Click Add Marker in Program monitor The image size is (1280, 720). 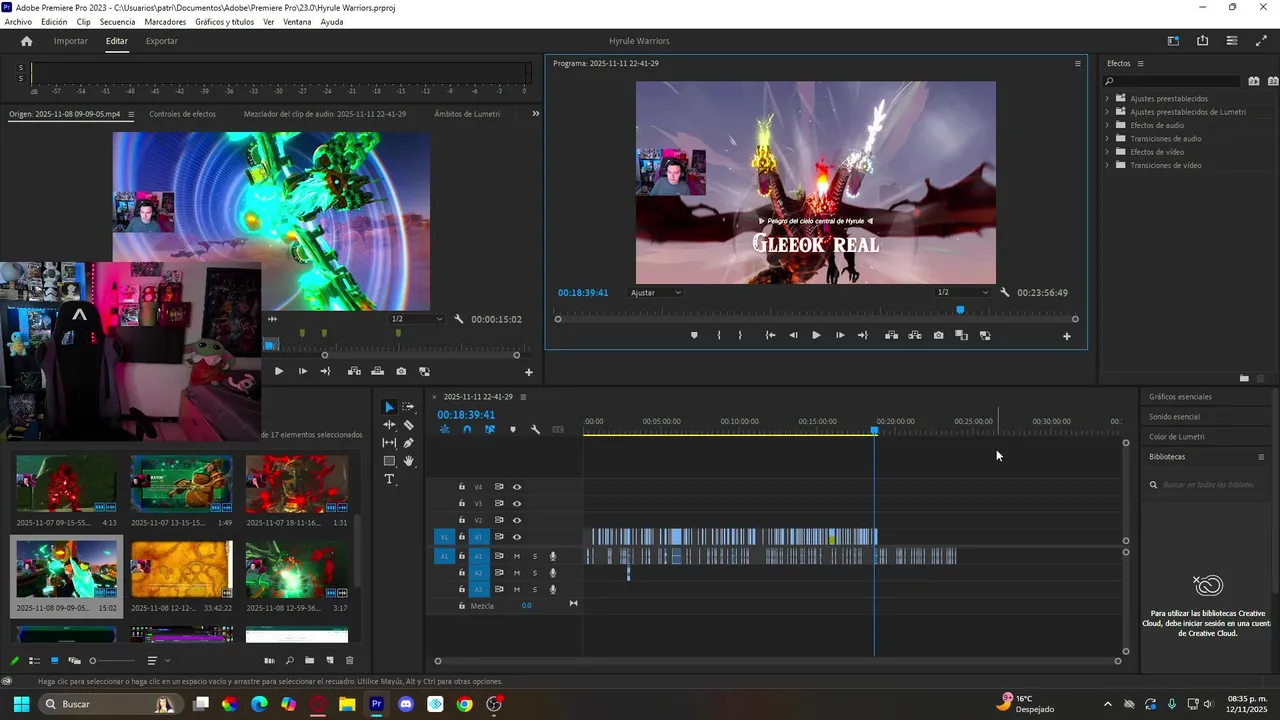click(x=694, y=336)
